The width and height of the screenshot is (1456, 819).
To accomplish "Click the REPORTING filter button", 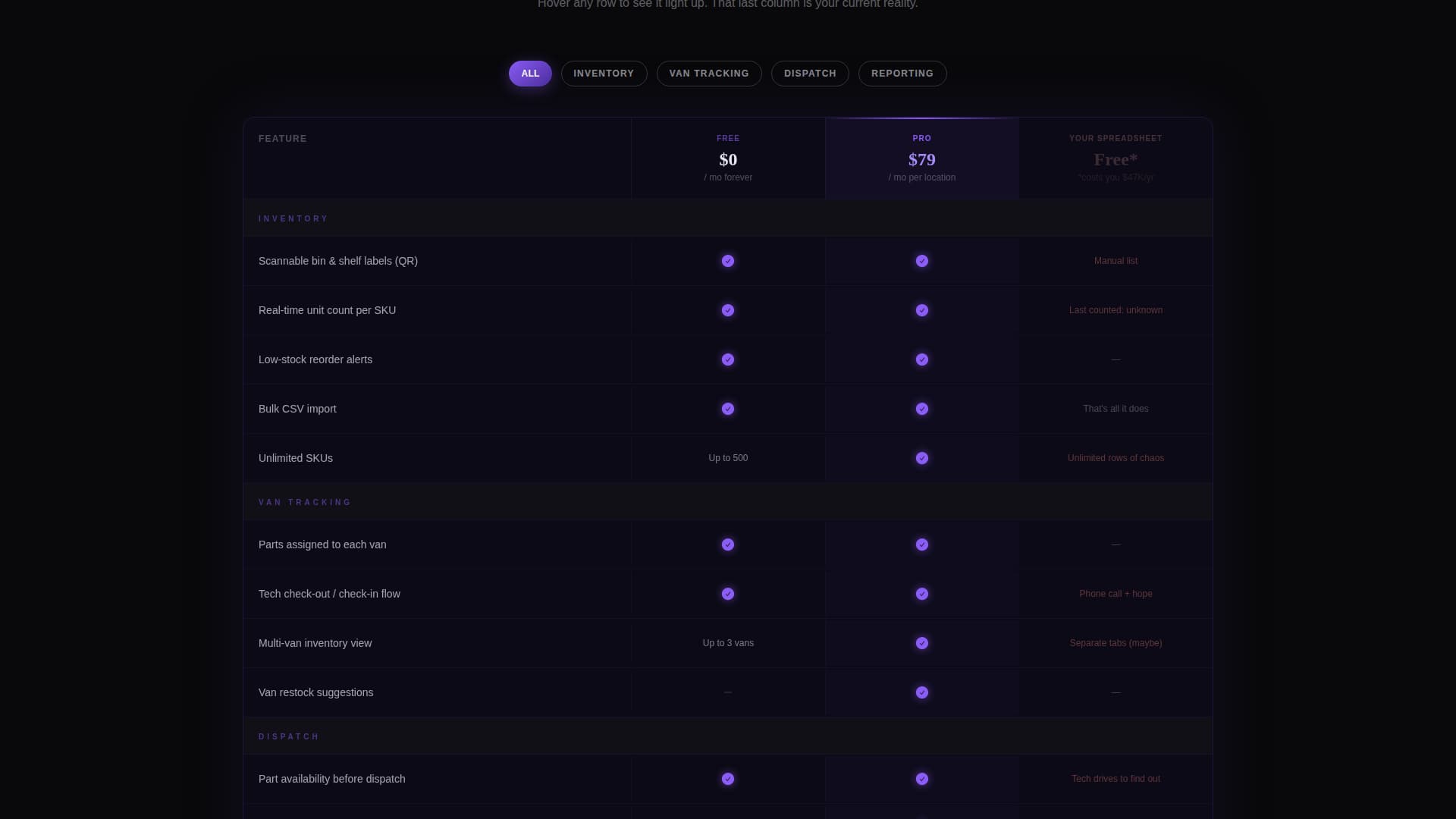I will (x=902, y=73).
